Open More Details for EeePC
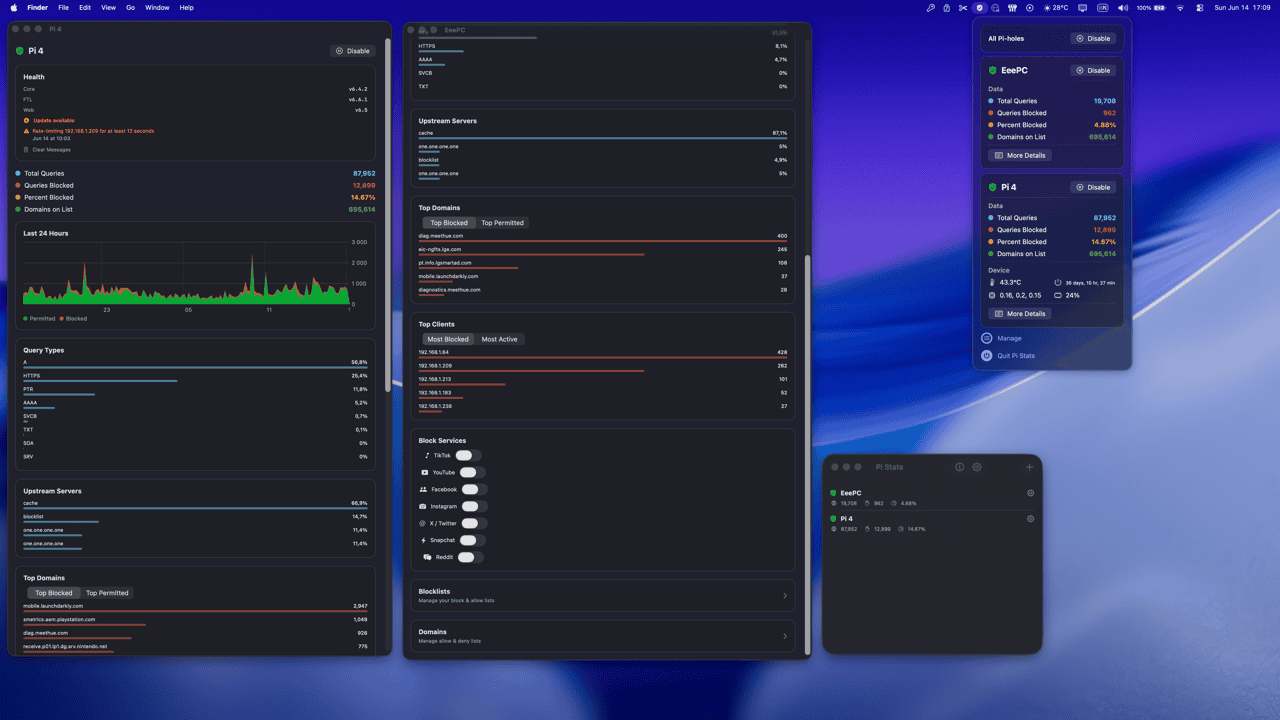 1019,155
